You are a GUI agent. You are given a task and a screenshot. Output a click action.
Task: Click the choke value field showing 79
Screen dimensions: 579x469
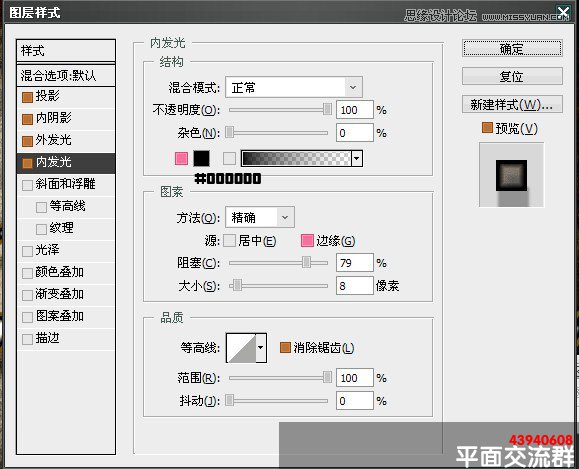(355, 263)
